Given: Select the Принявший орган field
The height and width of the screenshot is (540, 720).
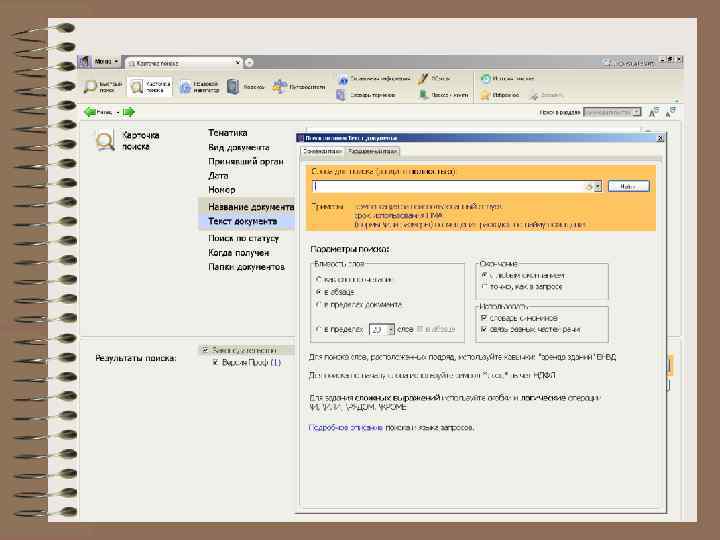Looking at the screenshot, I should 246,162.
